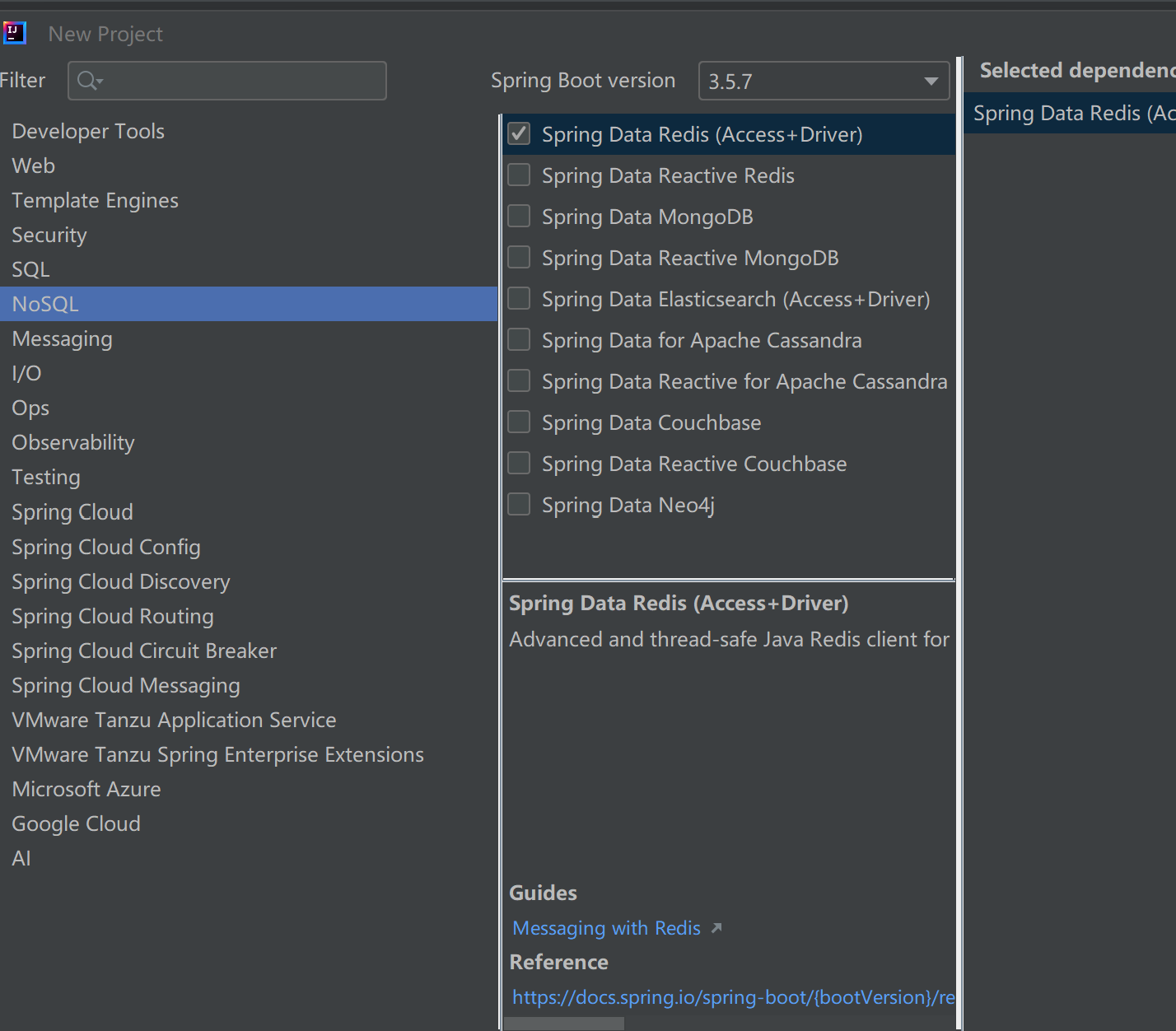Click the external link arrow beside Messaging with Redis

(x=716, y=928)
